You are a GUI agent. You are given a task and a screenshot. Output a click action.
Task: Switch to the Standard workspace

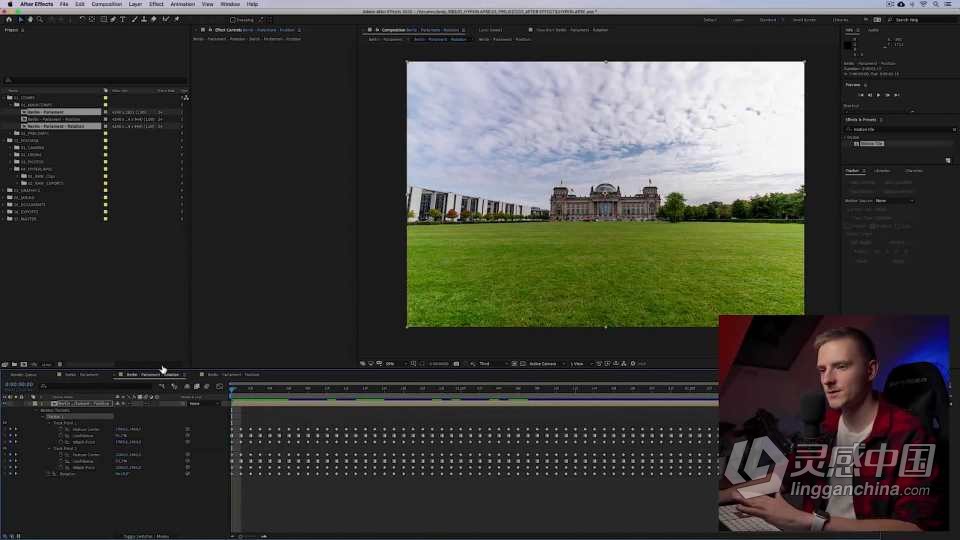point(768,20)
